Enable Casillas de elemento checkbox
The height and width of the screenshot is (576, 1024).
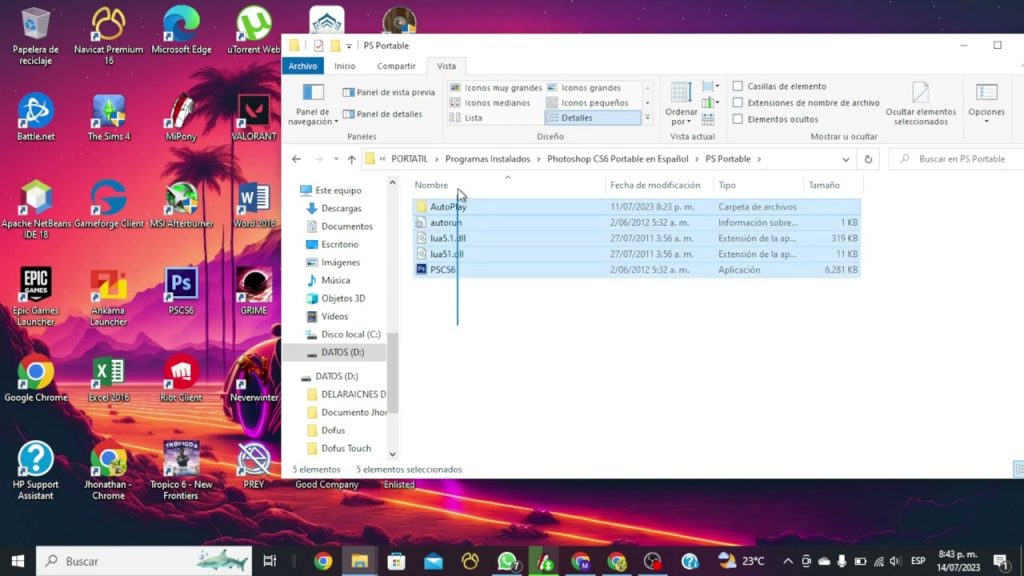738,87
